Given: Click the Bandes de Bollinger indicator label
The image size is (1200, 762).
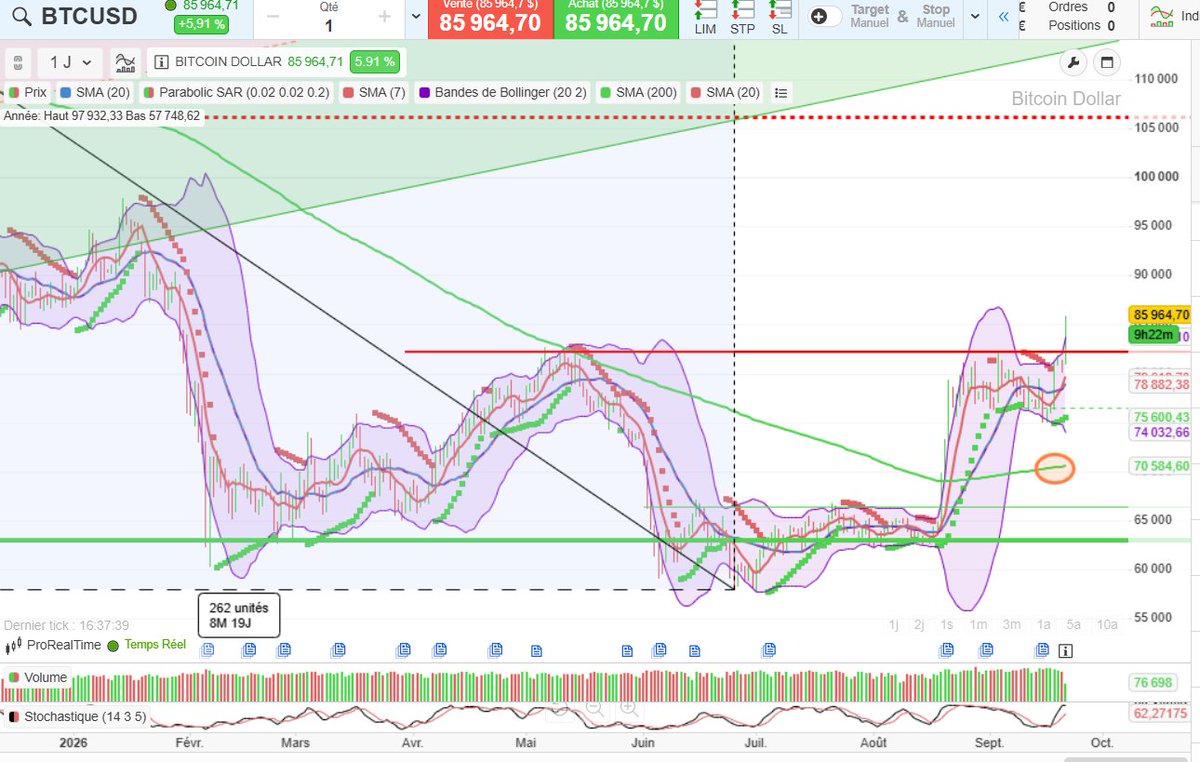Looking at the screenshot, I should point(504,92).
